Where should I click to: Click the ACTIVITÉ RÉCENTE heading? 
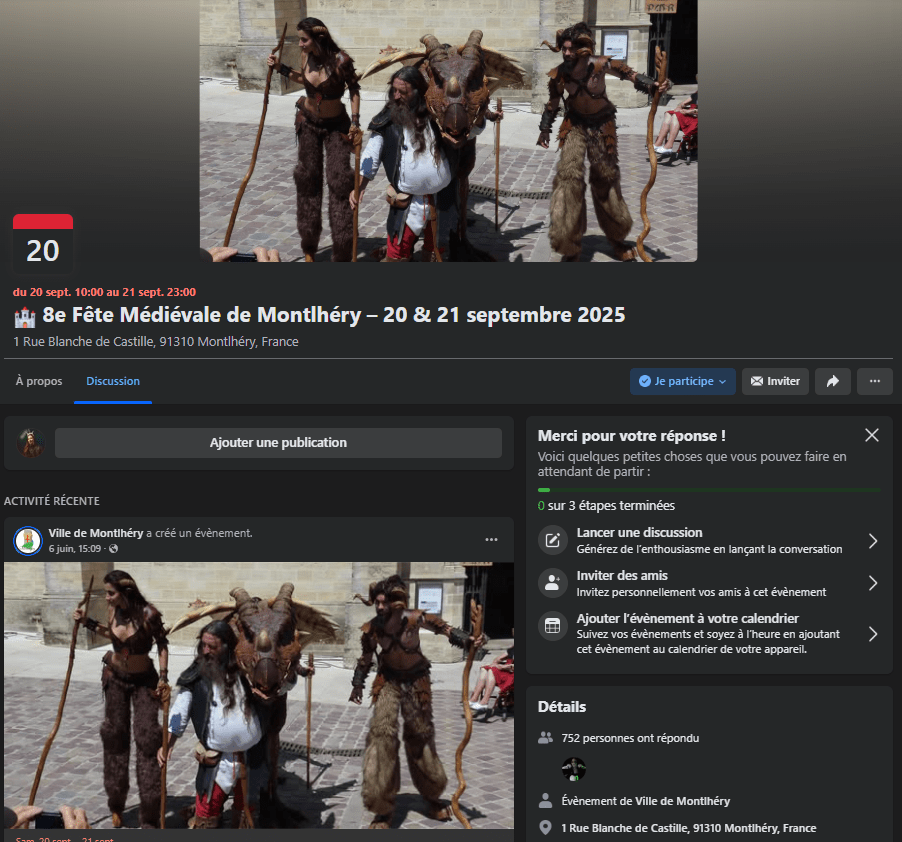coord(52,501)
